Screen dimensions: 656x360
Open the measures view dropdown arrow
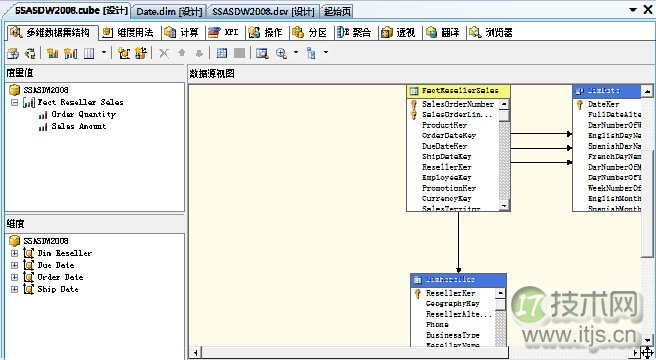pyautogui.click(x=104, y=52)
